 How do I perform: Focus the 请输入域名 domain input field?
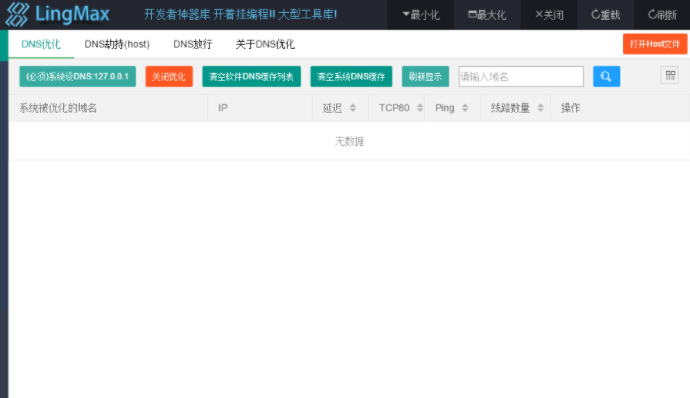(521, 77)
